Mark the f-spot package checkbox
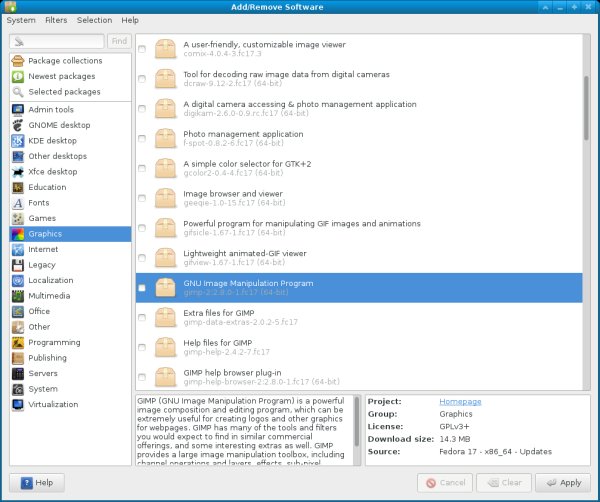 (x=142, y=139)
